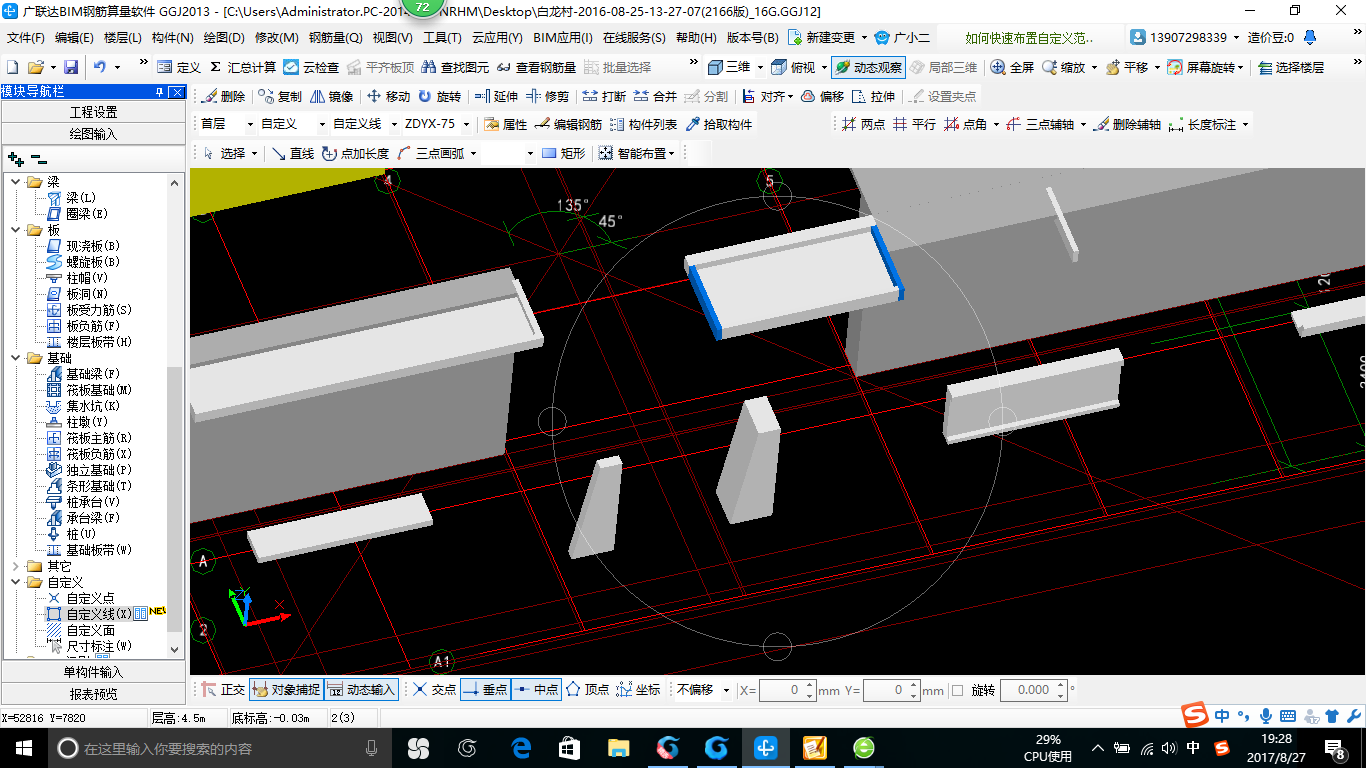Open the 视图(V) menu
The width and height of the screenshot is (1366, 768).
point(392,38)
